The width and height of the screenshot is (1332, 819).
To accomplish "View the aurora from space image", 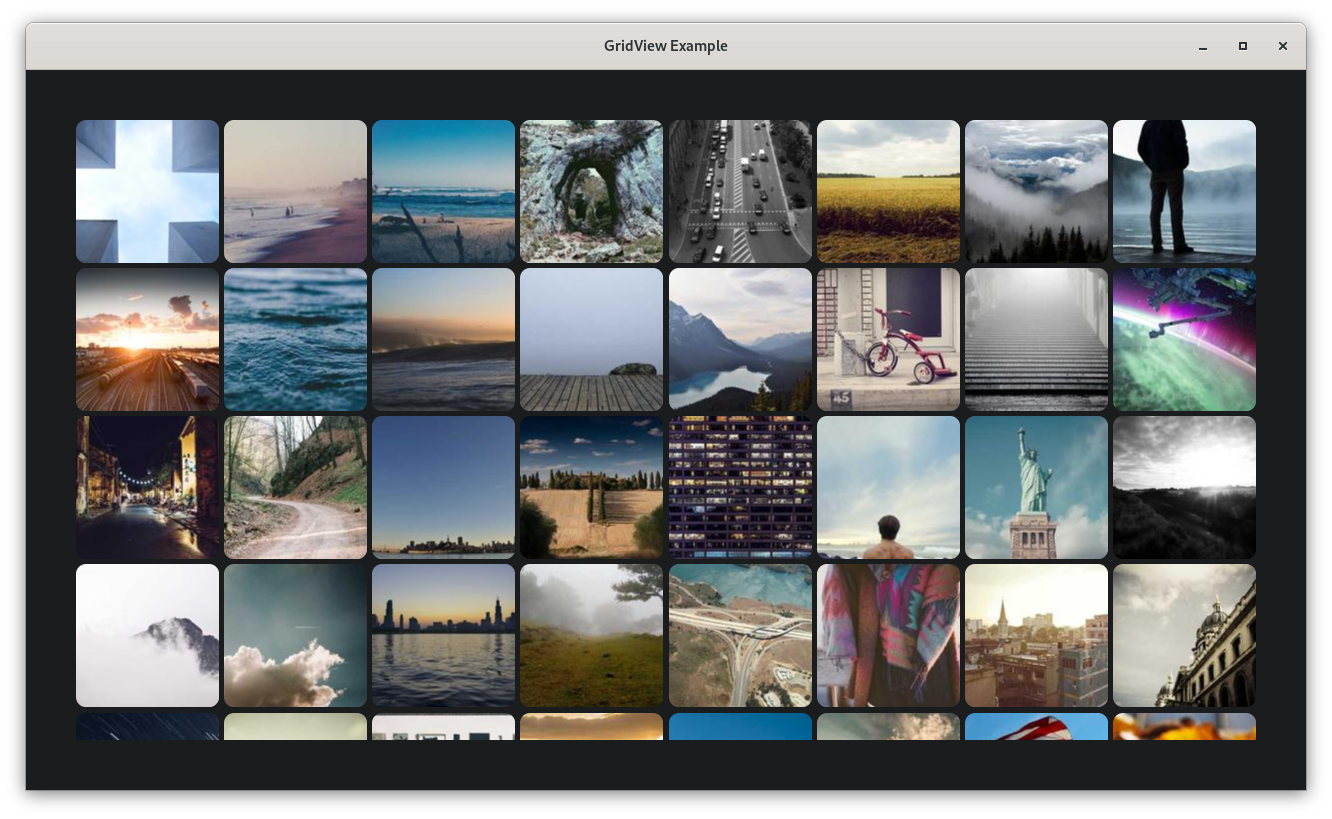I will (x=1184, y=339).
